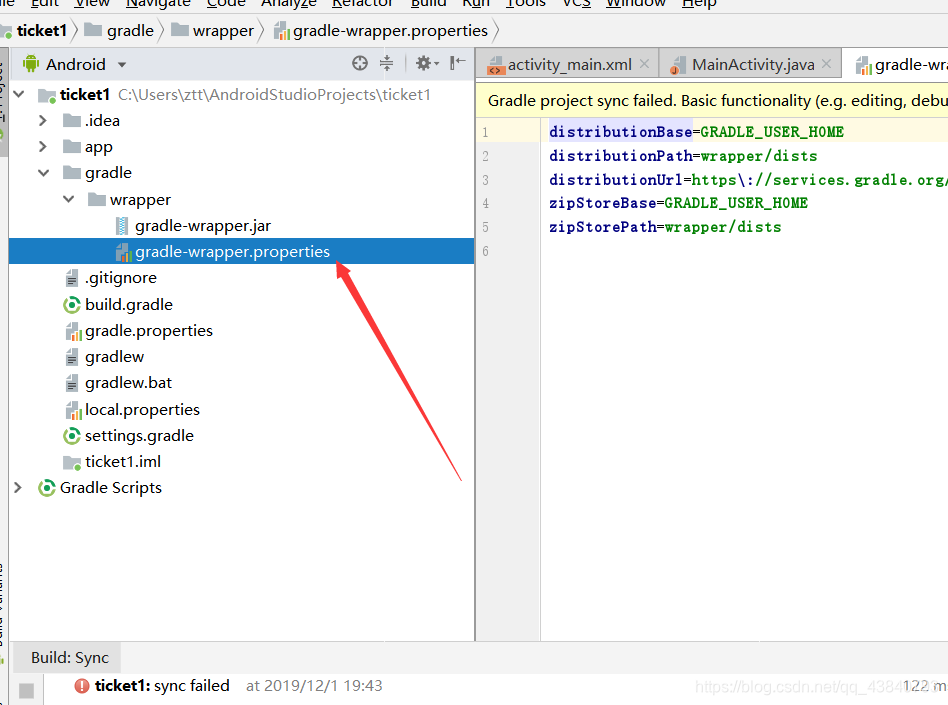The image size is (948, 705).
Task: Click the Collapse All icon in Project toolbar
Action: (x=386, y=63)
